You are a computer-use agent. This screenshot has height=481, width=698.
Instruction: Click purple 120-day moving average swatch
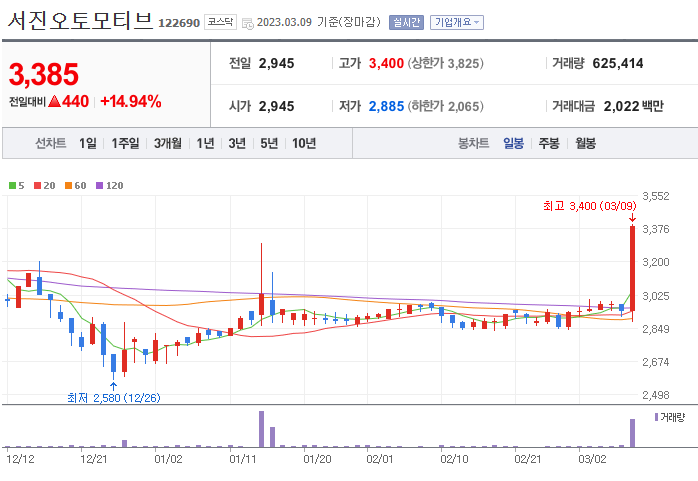(x=99, y=186)
